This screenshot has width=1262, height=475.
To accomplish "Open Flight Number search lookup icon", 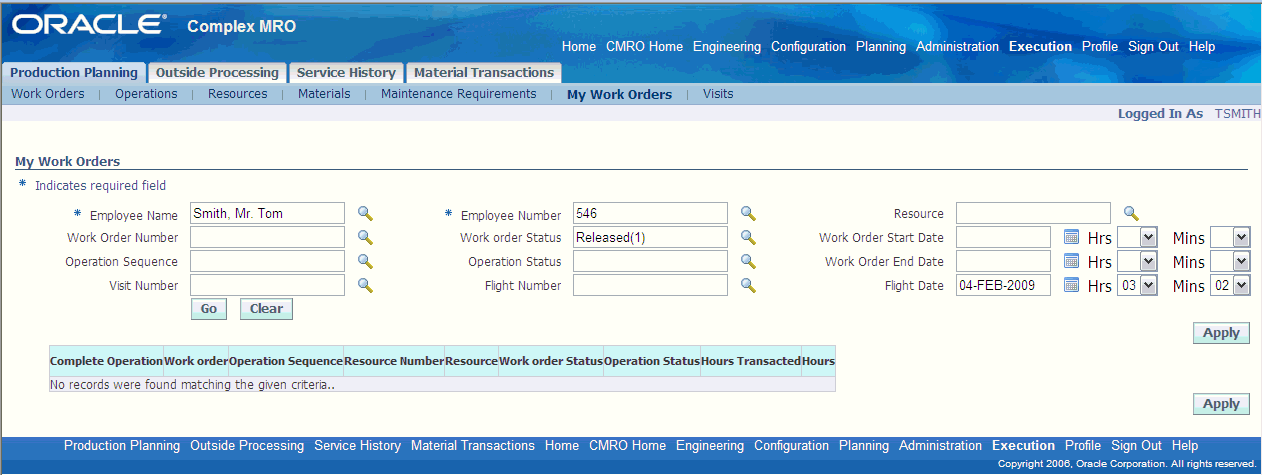I will (x=748, y=285).
